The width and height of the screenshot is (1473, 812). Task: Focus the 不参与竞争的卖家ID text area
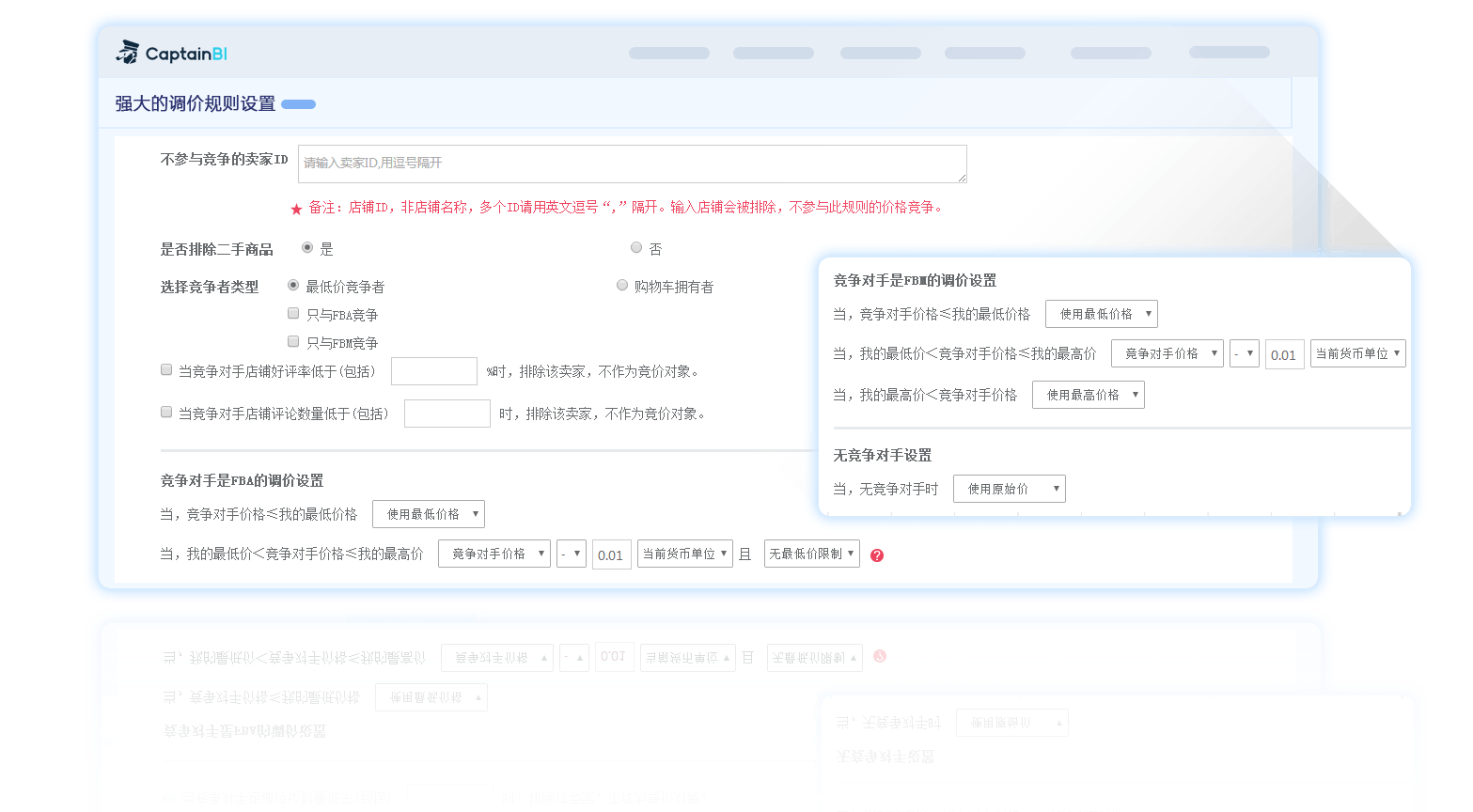coord(633,164)
